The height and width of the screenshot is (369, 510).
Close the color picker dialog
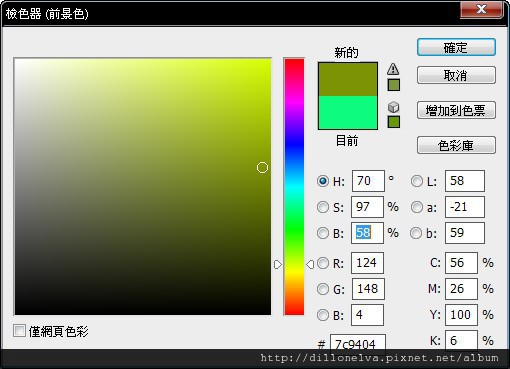481,9
